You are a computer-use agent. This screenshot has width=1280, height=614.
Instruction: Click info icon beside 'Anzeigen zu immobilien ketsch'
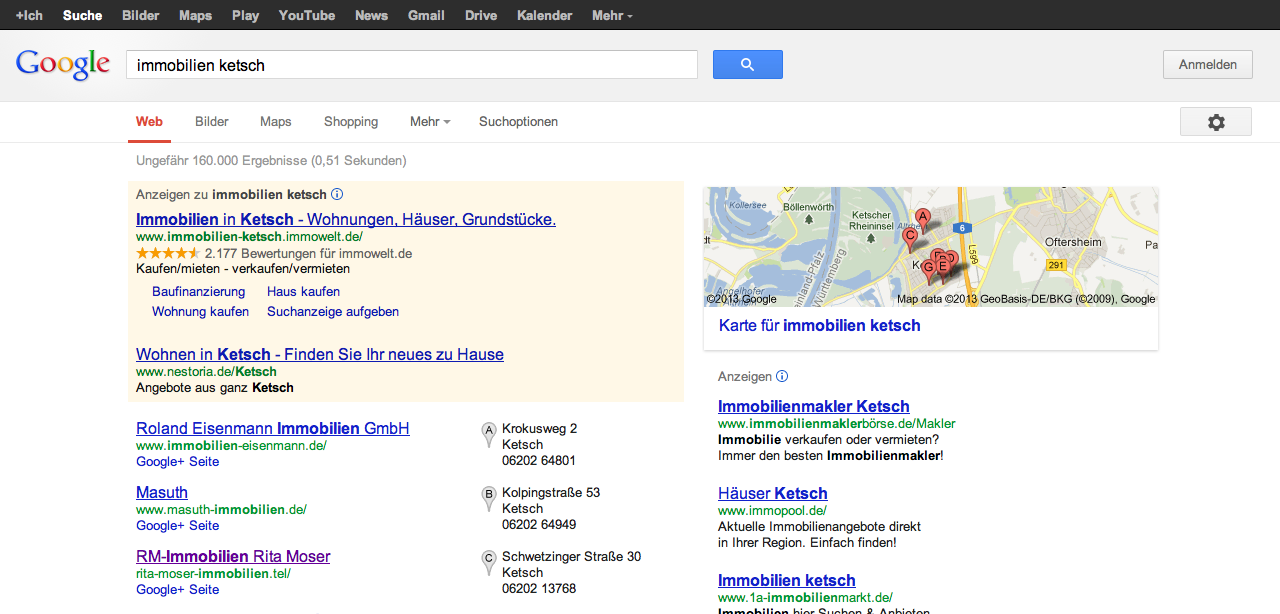337,194
